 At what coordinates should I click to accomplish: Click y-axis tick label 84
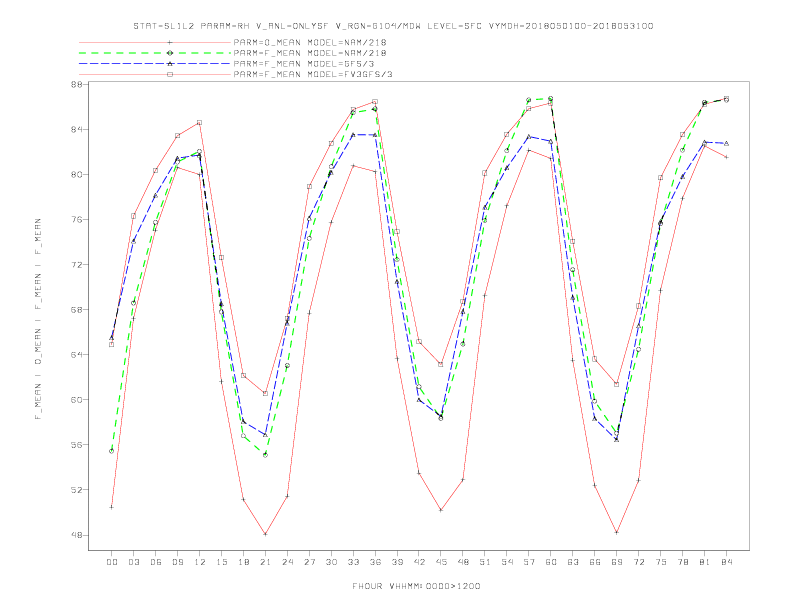tap(77, 129)
